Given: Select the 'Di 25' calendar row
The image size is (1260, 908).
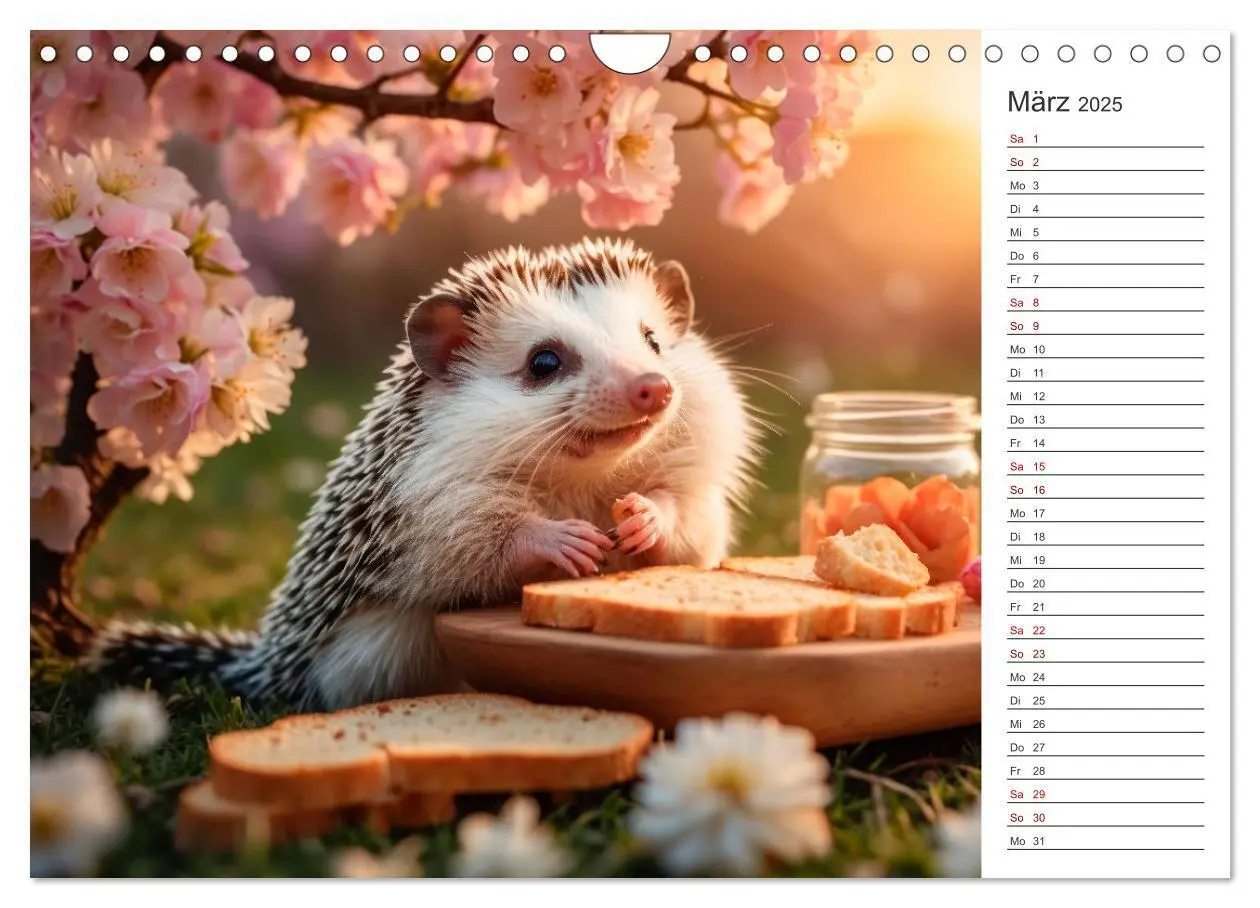Looking at the screenshot, I should [x=1105, y=700].
